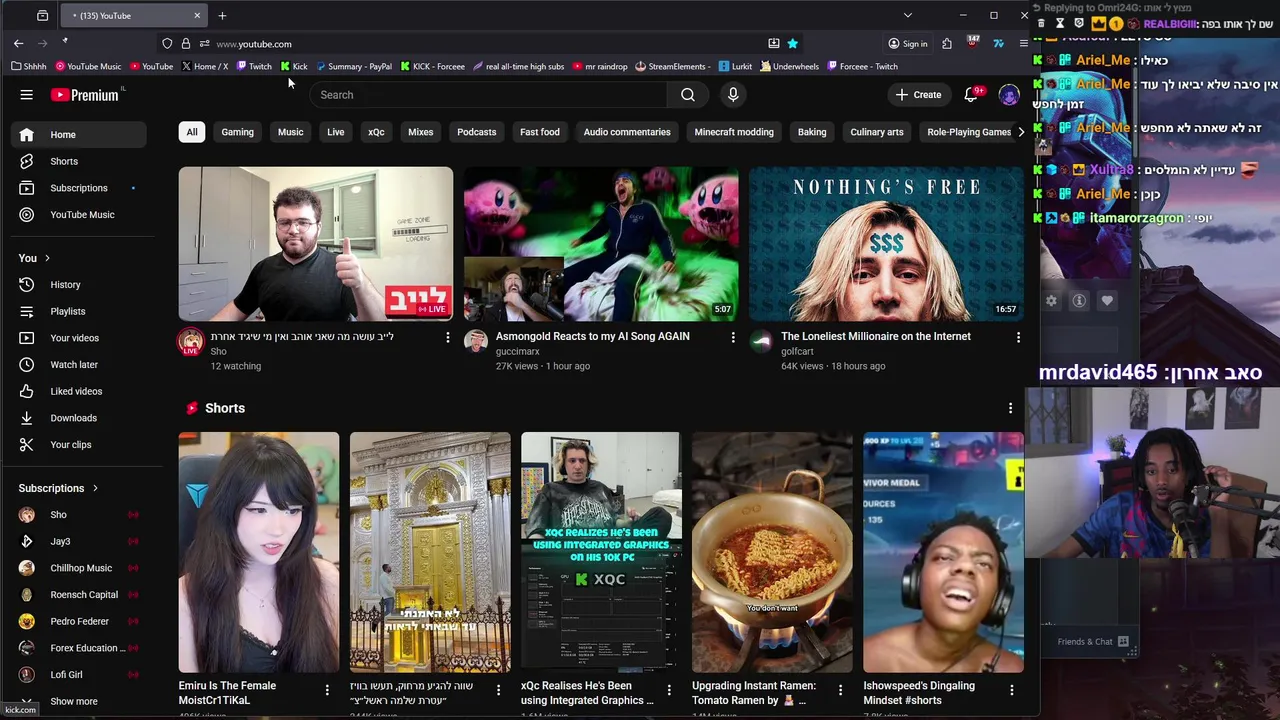Open the YouTube account avatar menu
This screenshot has width=1280, height=720.
pyautogui.click(x=1009, y=95)
